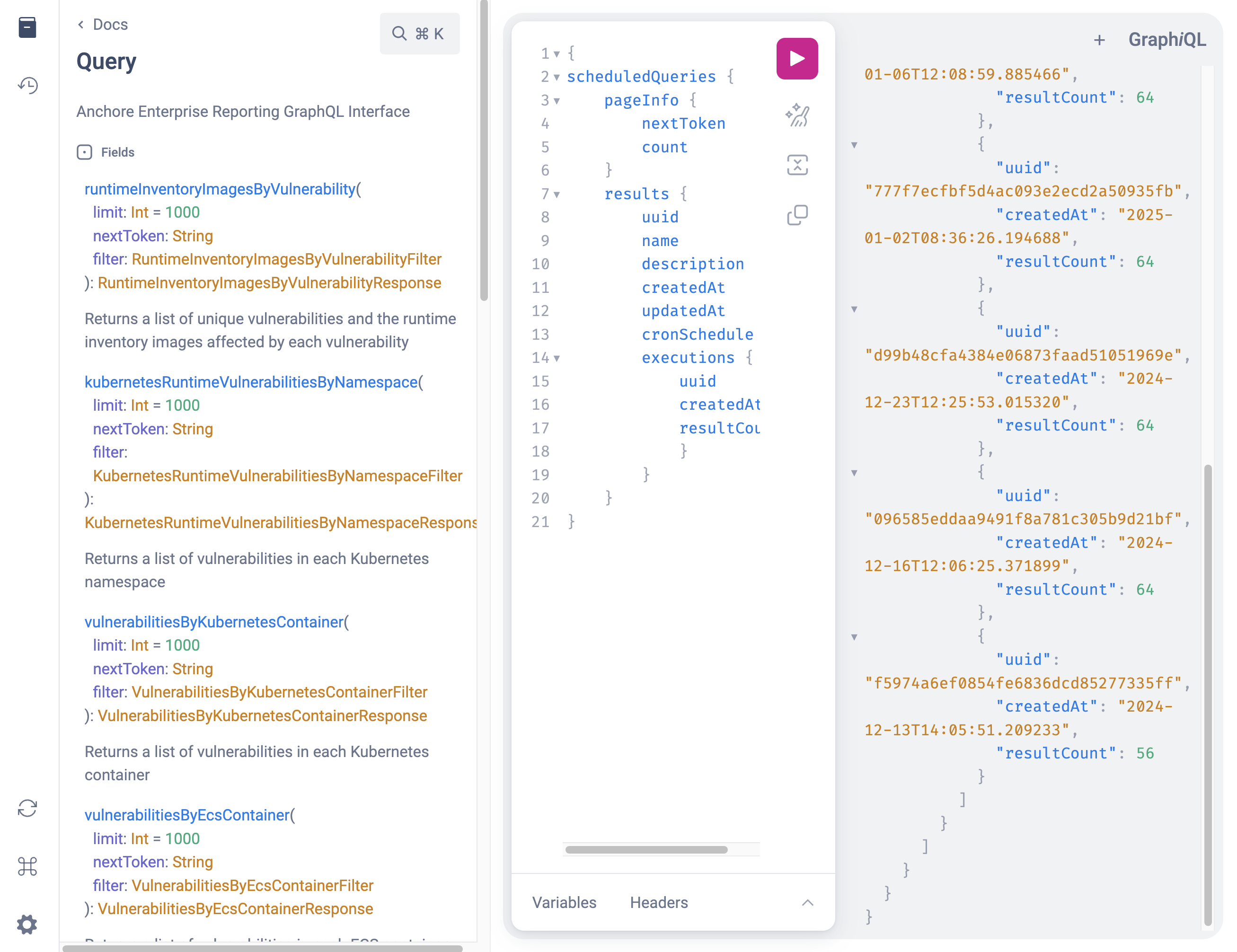Prettify the query using the wand icon
1237x952 pixels.
pyautogui.click(x=798, y=115)
